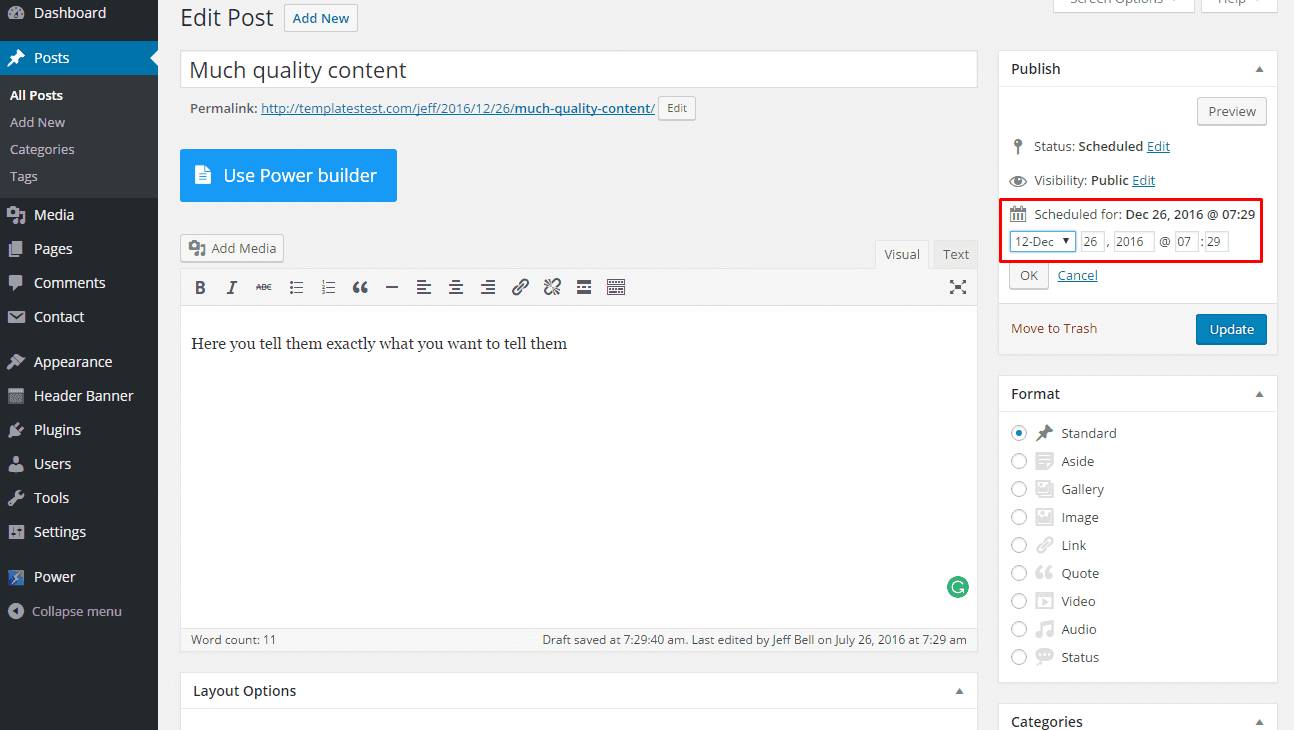Choose the Video post format

(1019, 601)
